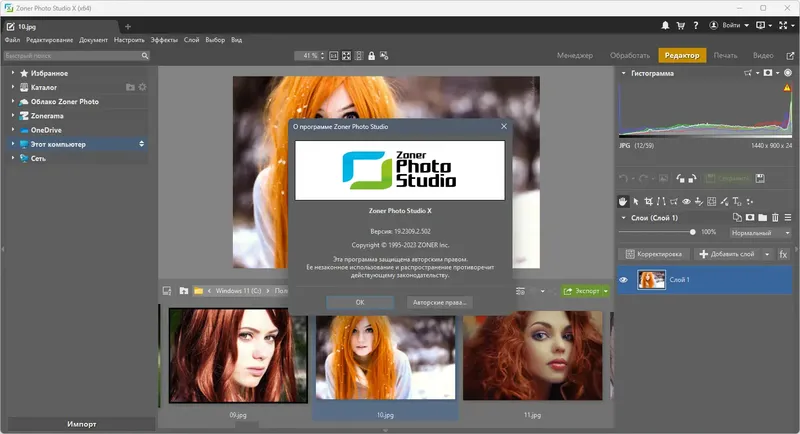The width and height of the screenshot is (800, 434).
Task: Adjust the layer opacity slider handle
Action: coord(692,232)
